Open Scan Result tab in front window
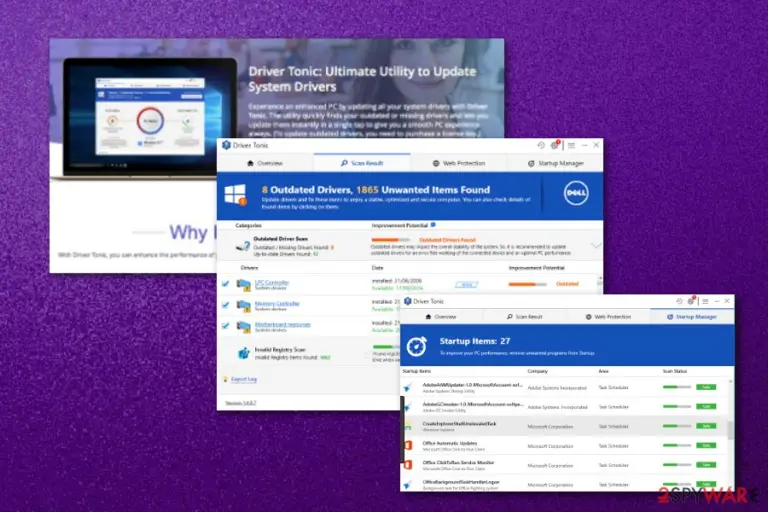Screen dimensions: 768x512 (x=524, y=317)
